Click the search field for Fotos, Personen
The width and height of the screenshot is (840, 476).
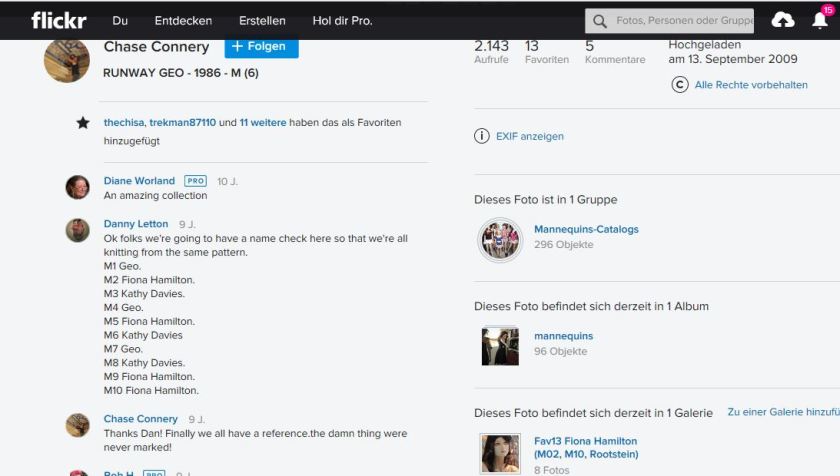pos(680,20)
